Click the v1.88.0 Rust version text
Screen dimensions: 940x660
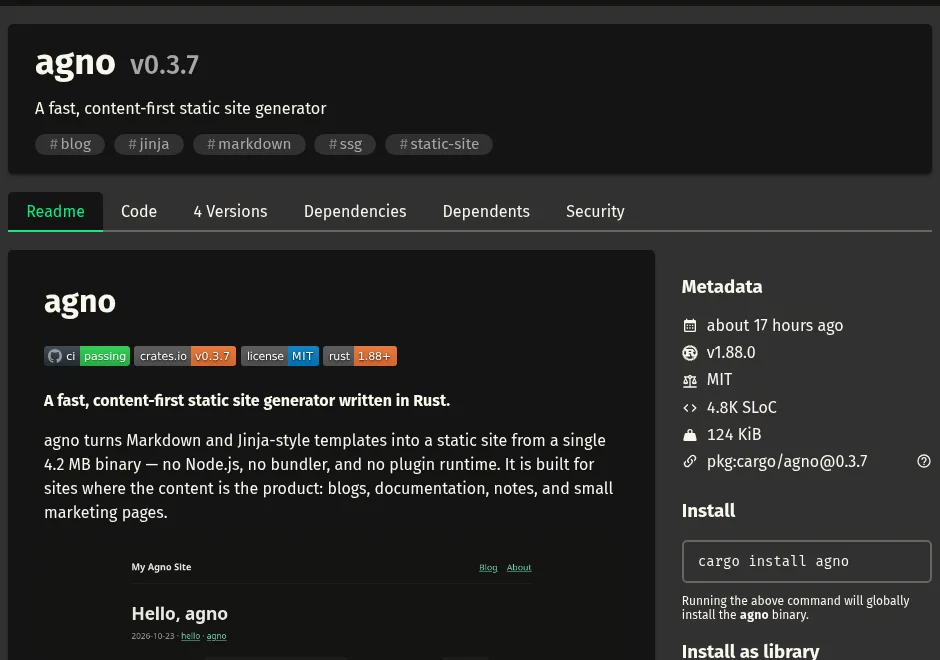click(731, 352)
